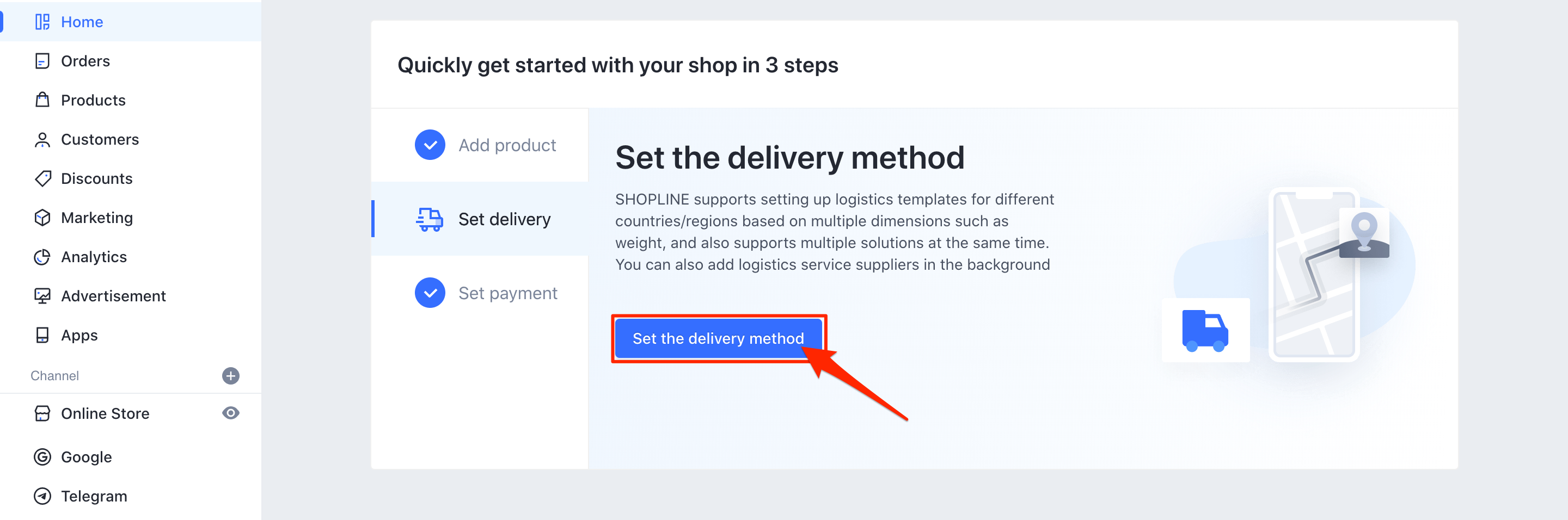Open Google channel link in sidebar
The width and height of the screenshot is (1568, 520).
pyautogui.click(x=86, y=457)
